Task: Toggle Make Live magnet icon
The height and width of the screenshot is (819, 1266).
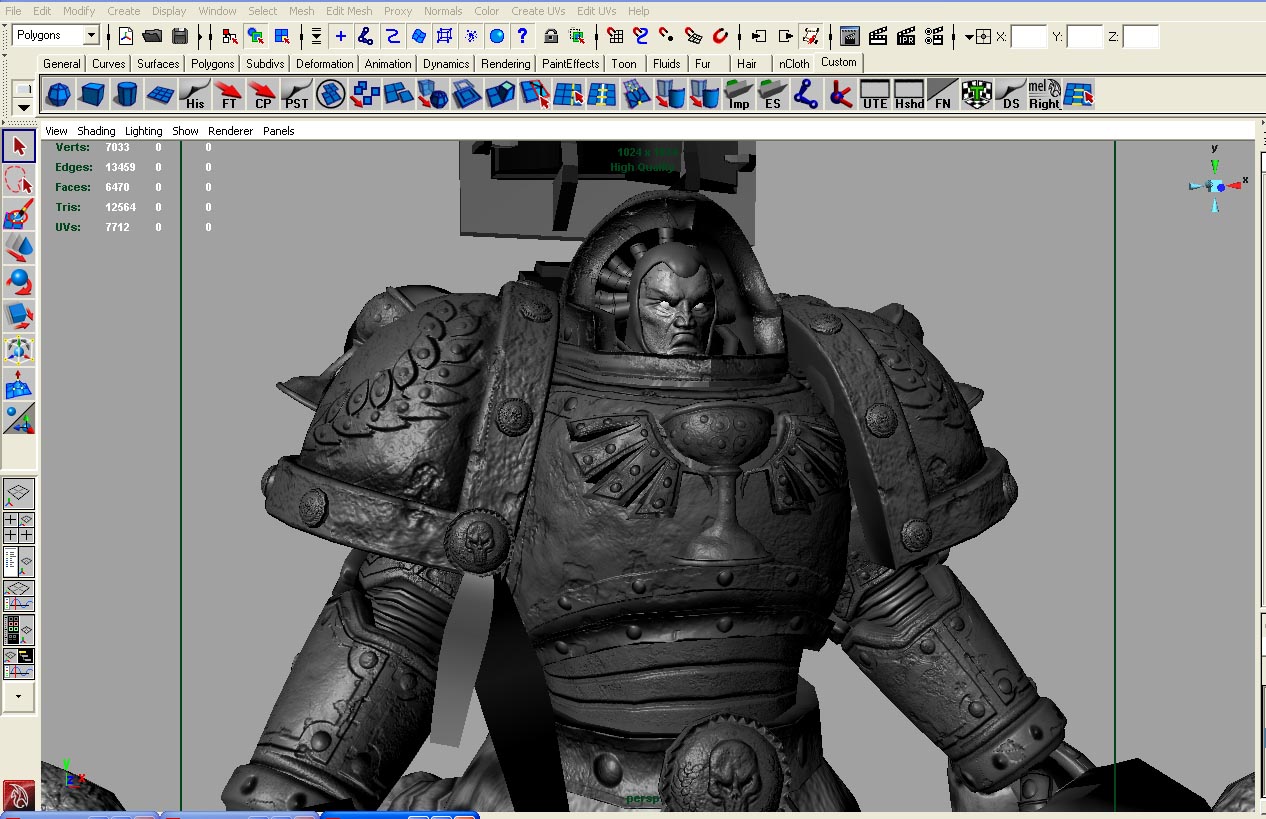Action: click(x=720, y=36)
